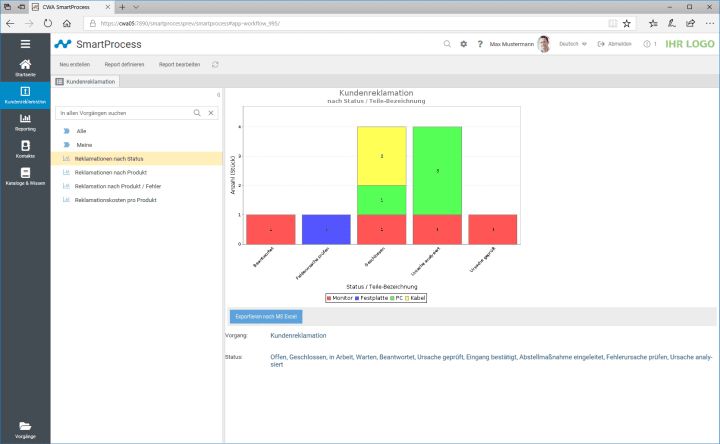Collapse the left list panel toggle
Screen dimensions: 720x444
pos(219,95)
